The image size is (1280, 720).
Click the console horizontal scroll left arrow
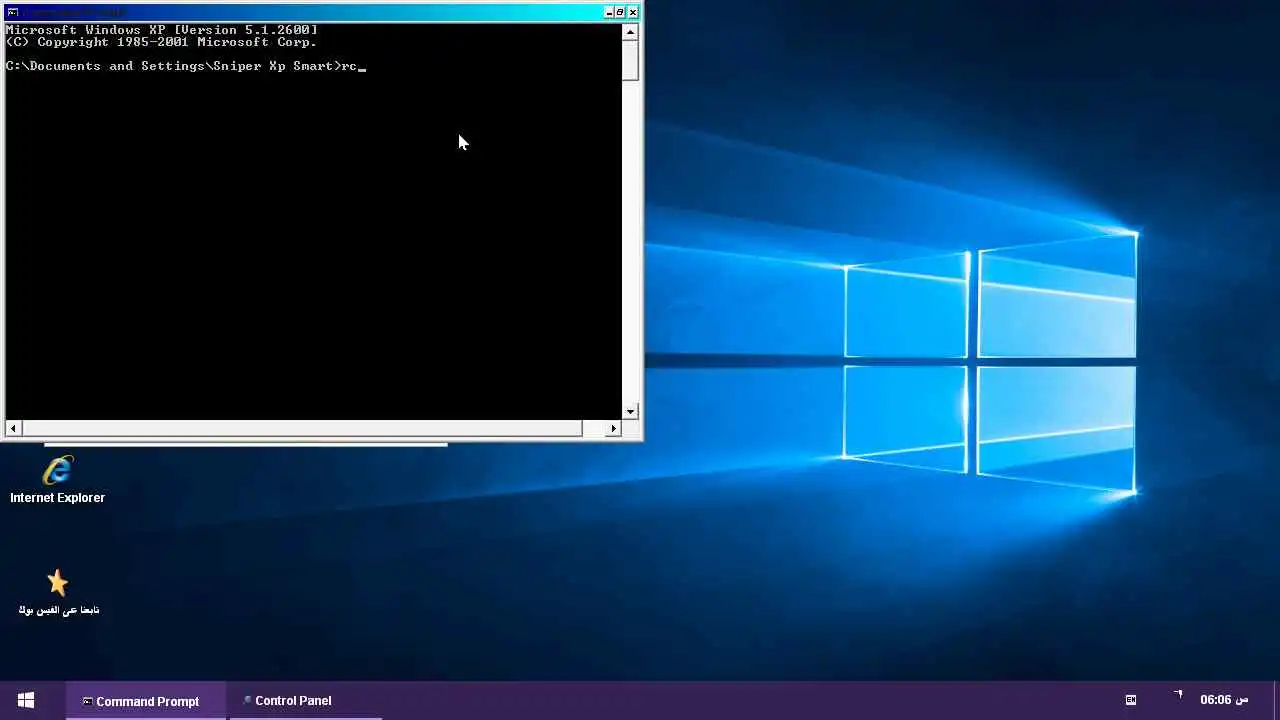point(13,428)
